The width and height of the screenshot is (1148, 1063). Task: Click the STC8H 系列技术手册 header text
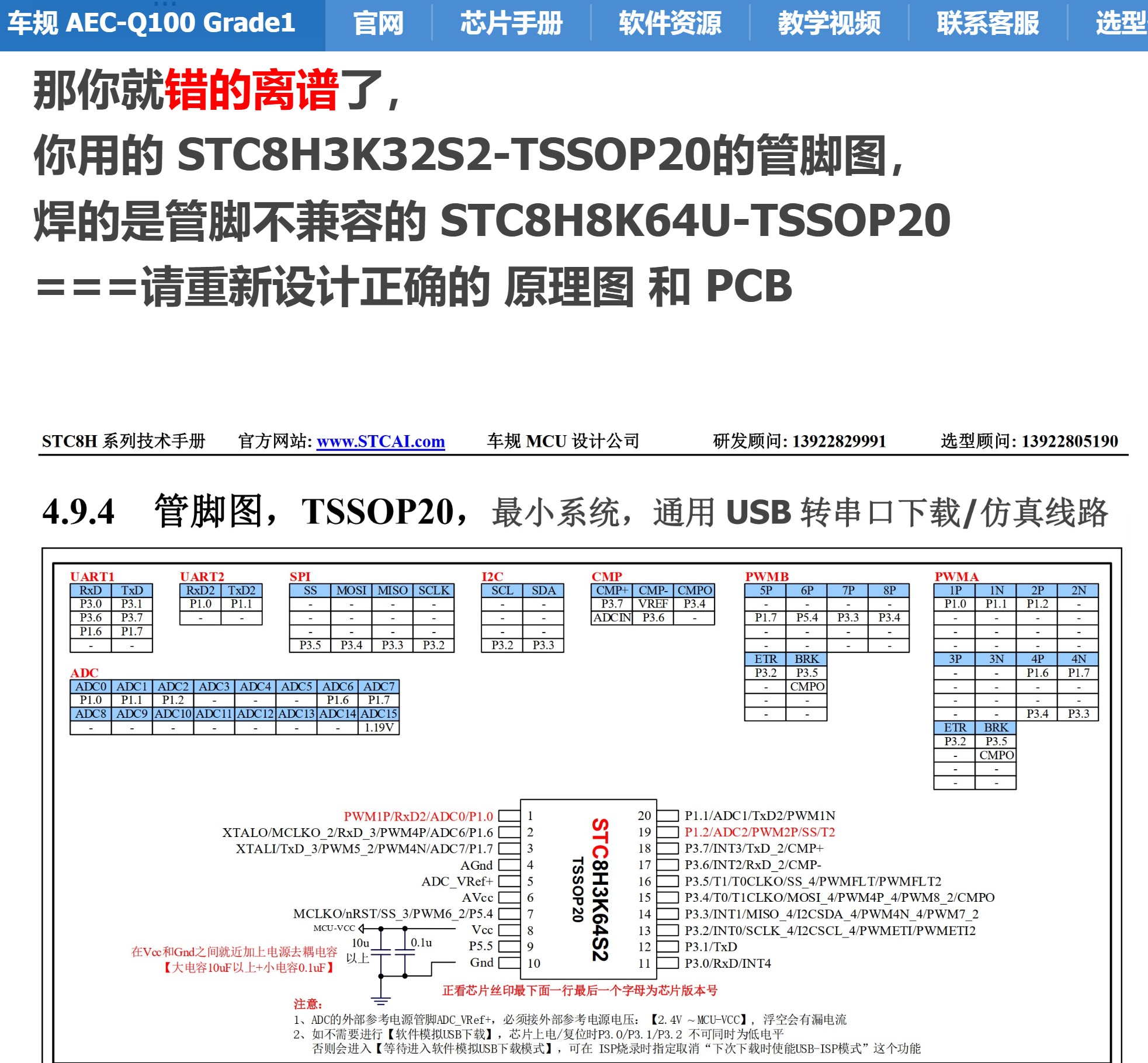tap(124, 441)
